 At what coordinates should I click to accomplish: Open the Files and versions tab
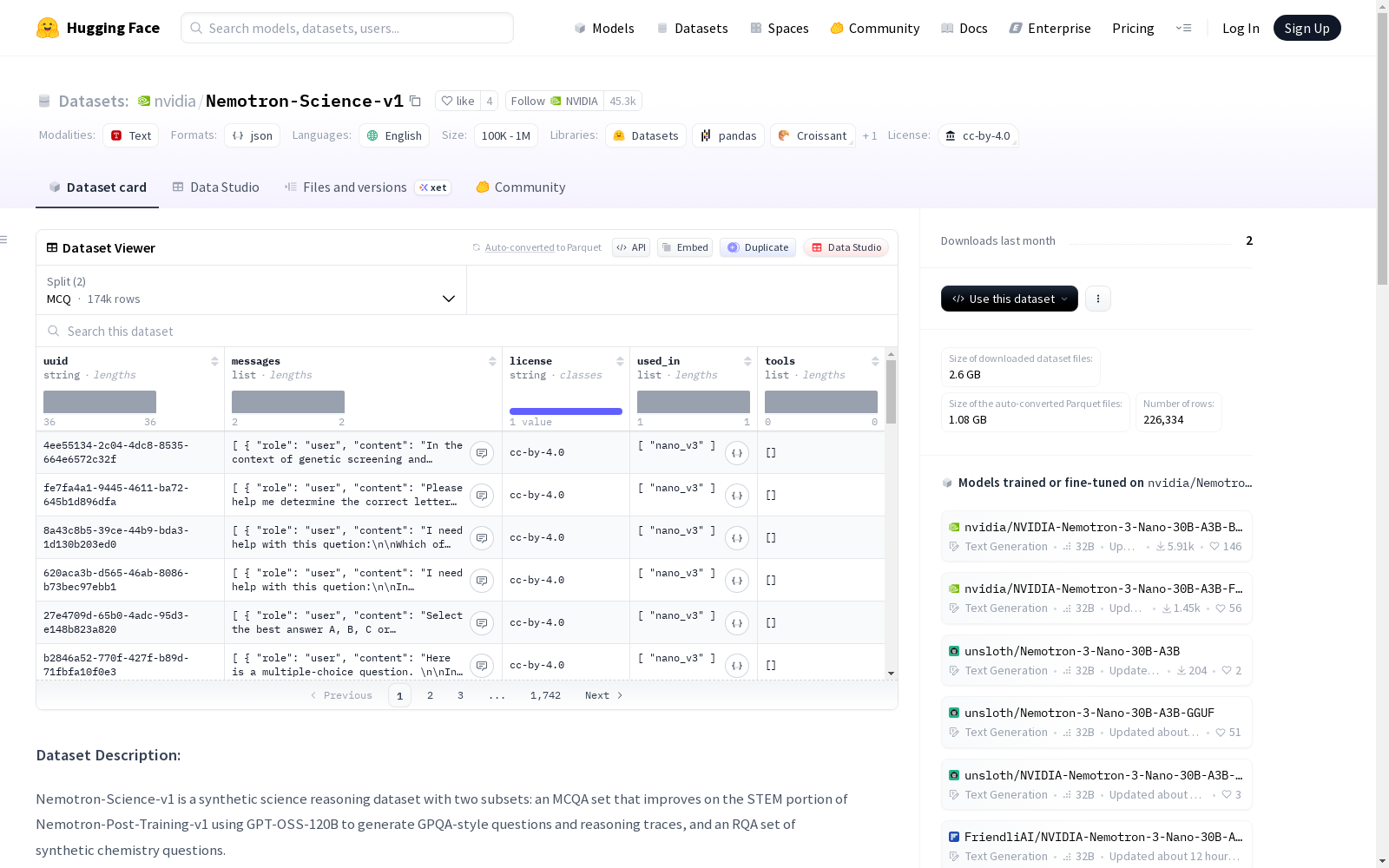[367, 187]
